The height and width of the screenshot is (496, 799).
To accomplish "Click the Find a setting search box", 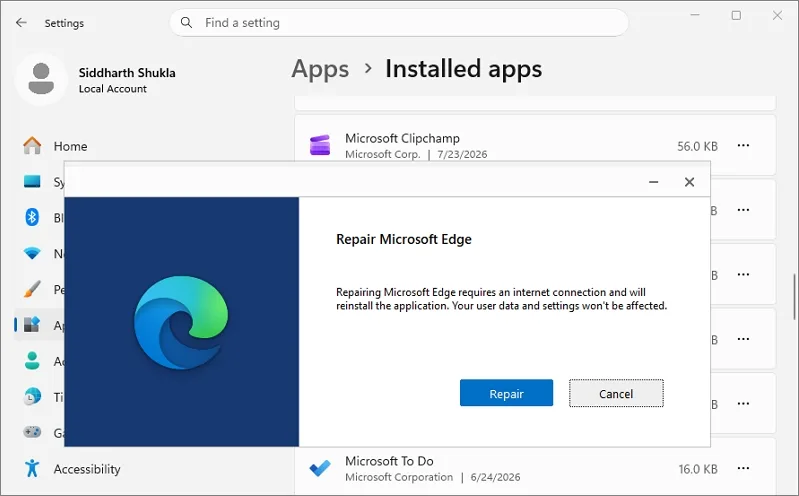I will [398, 22].
